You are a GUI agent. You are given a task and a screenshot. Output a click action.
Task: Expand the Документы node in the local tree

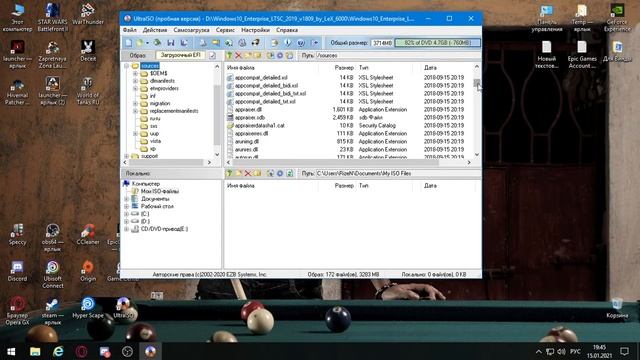(x=127, y=199)
